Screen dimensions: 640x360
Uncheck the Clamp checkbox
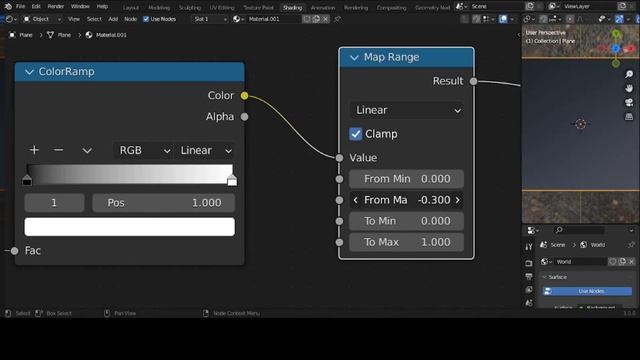coord(356,134)
